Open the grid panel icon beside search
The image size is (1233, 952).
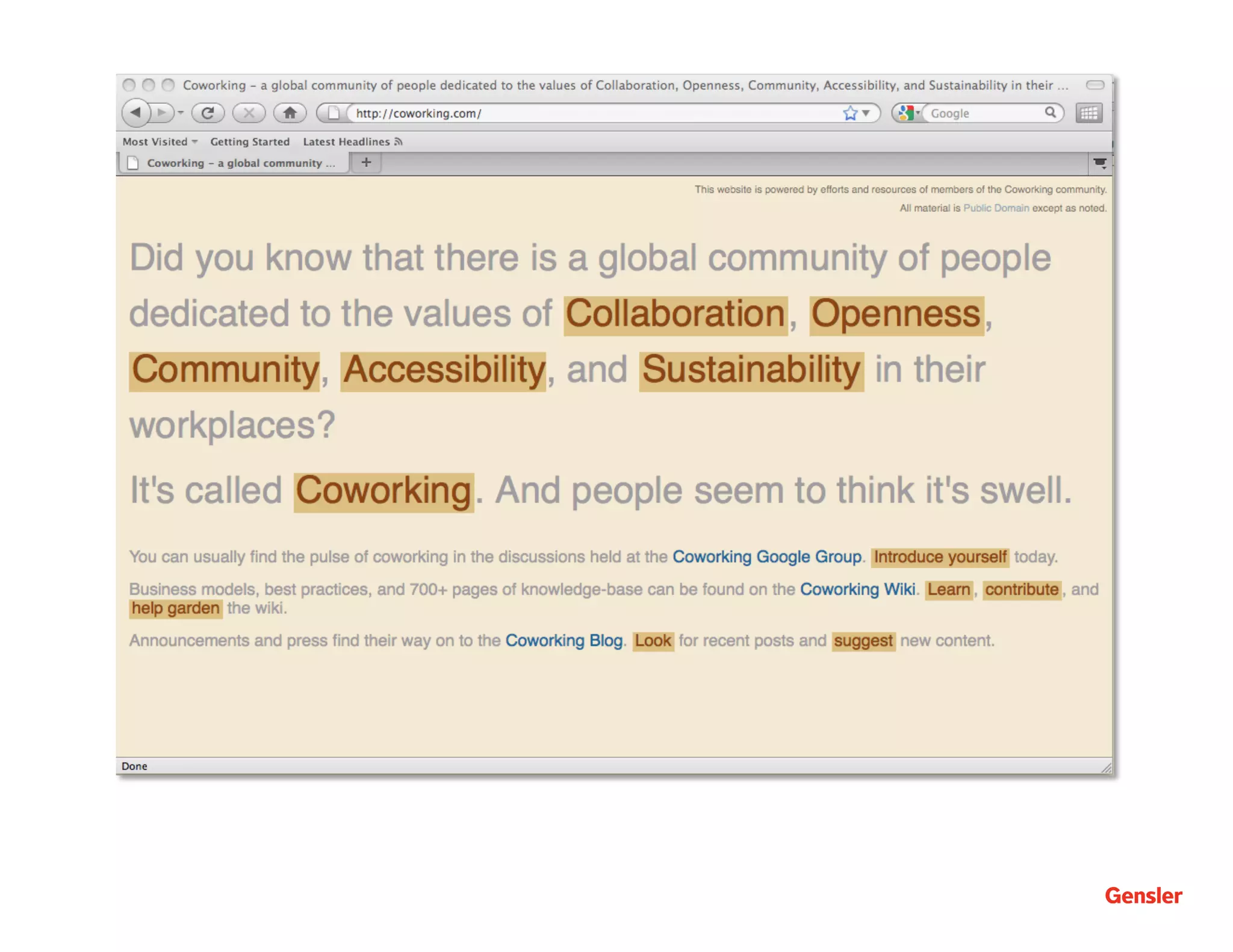(1089, 113)
